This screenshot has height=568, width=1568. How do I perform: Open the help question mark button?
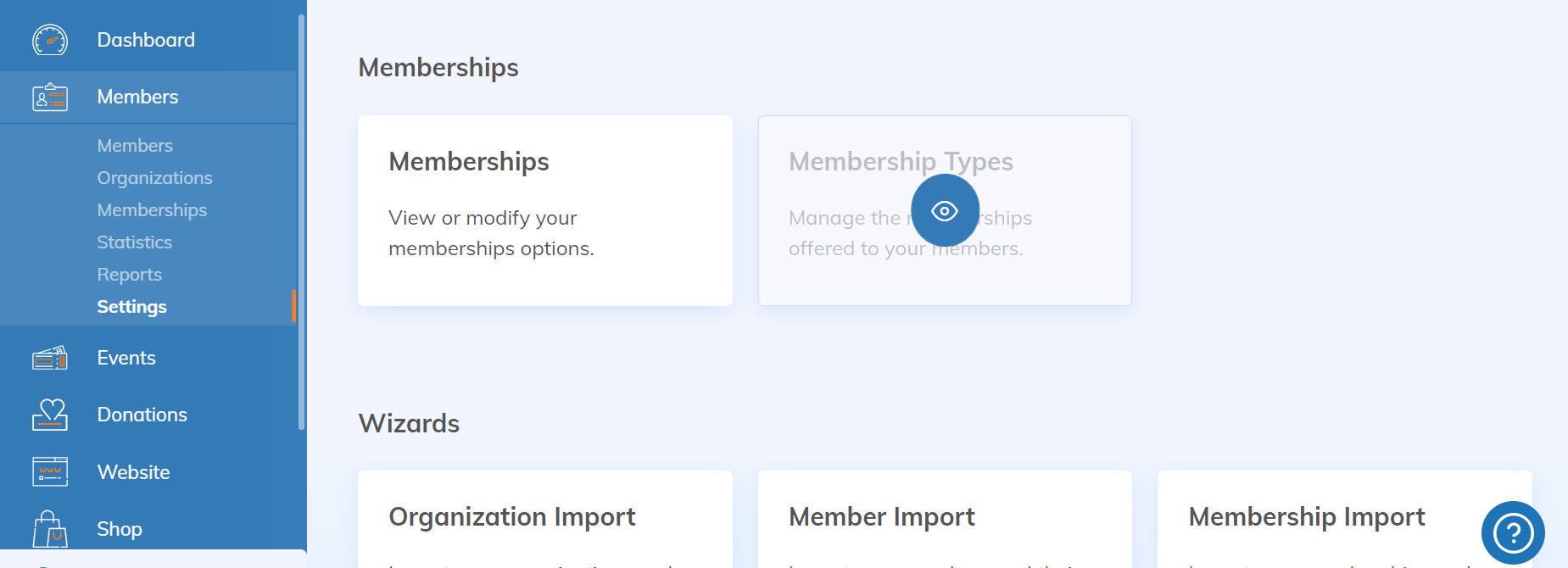point(1512,533)
